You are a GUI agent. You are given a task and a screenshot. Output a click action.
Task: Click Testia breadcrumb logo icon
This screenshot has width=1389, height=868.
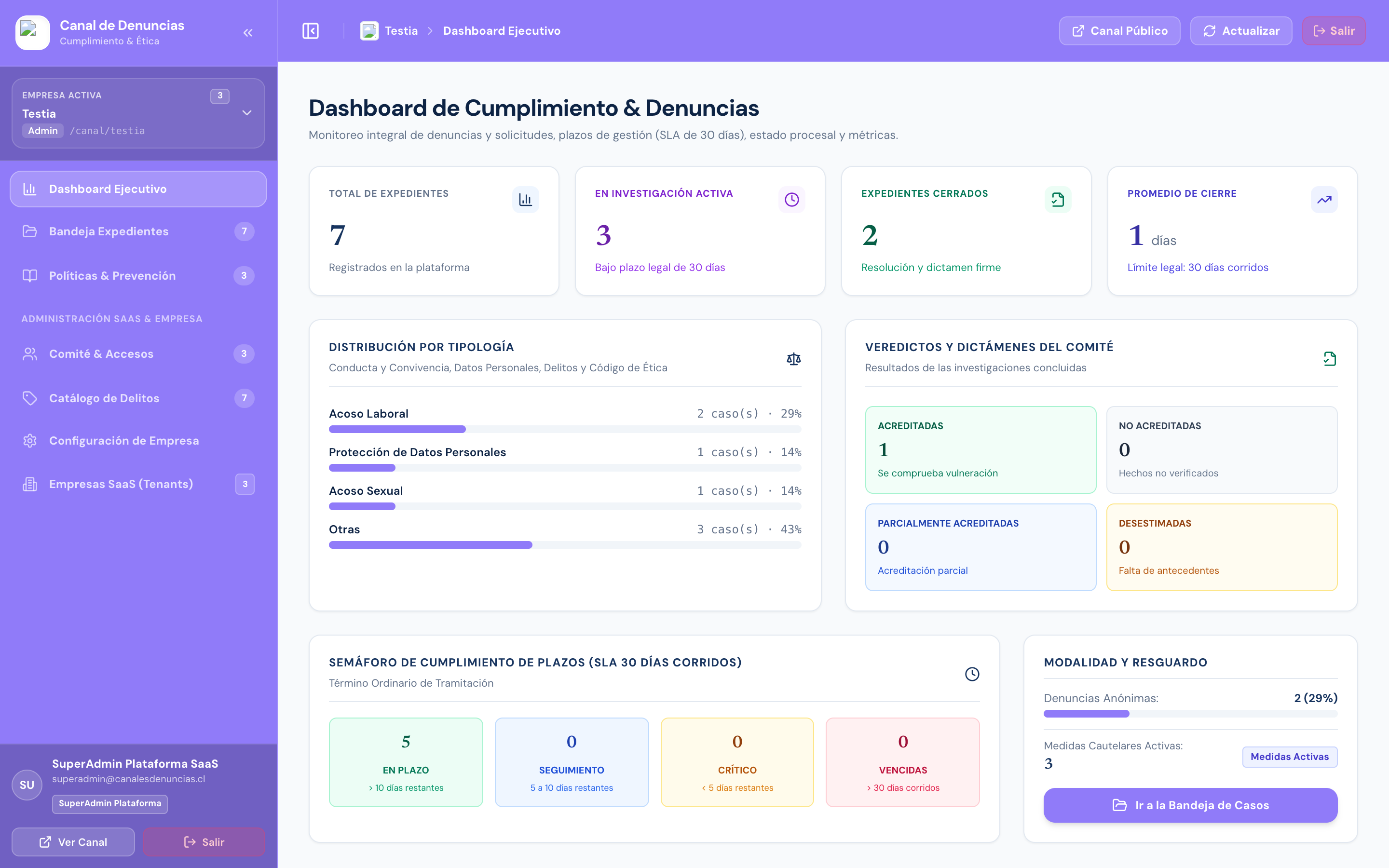369,31
